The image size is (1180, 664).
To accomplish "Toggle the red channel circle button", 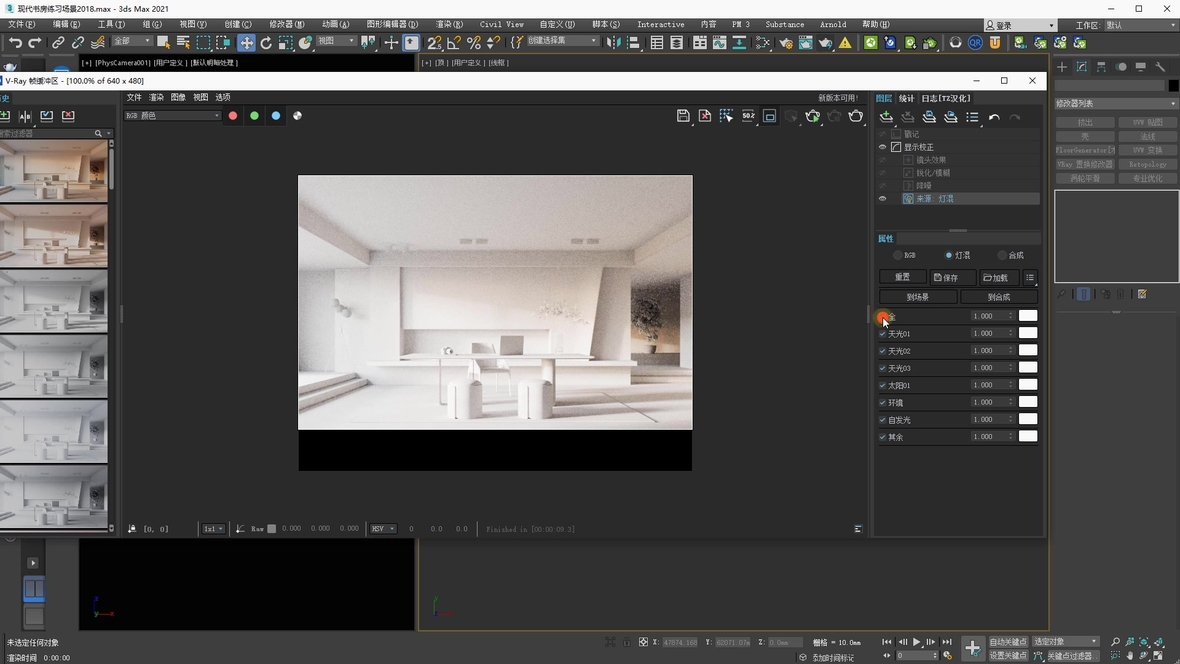I will pyautogui.click(x=233, y=116).
